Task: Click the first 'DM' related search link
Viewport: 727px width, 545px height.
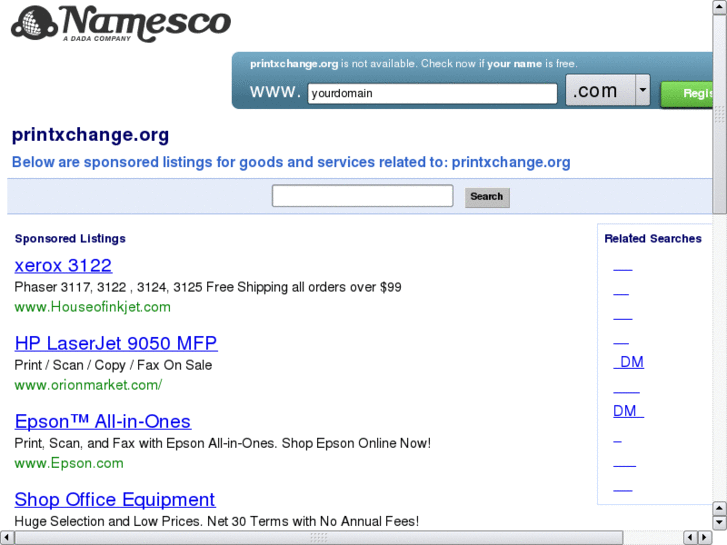Action: 629,362
